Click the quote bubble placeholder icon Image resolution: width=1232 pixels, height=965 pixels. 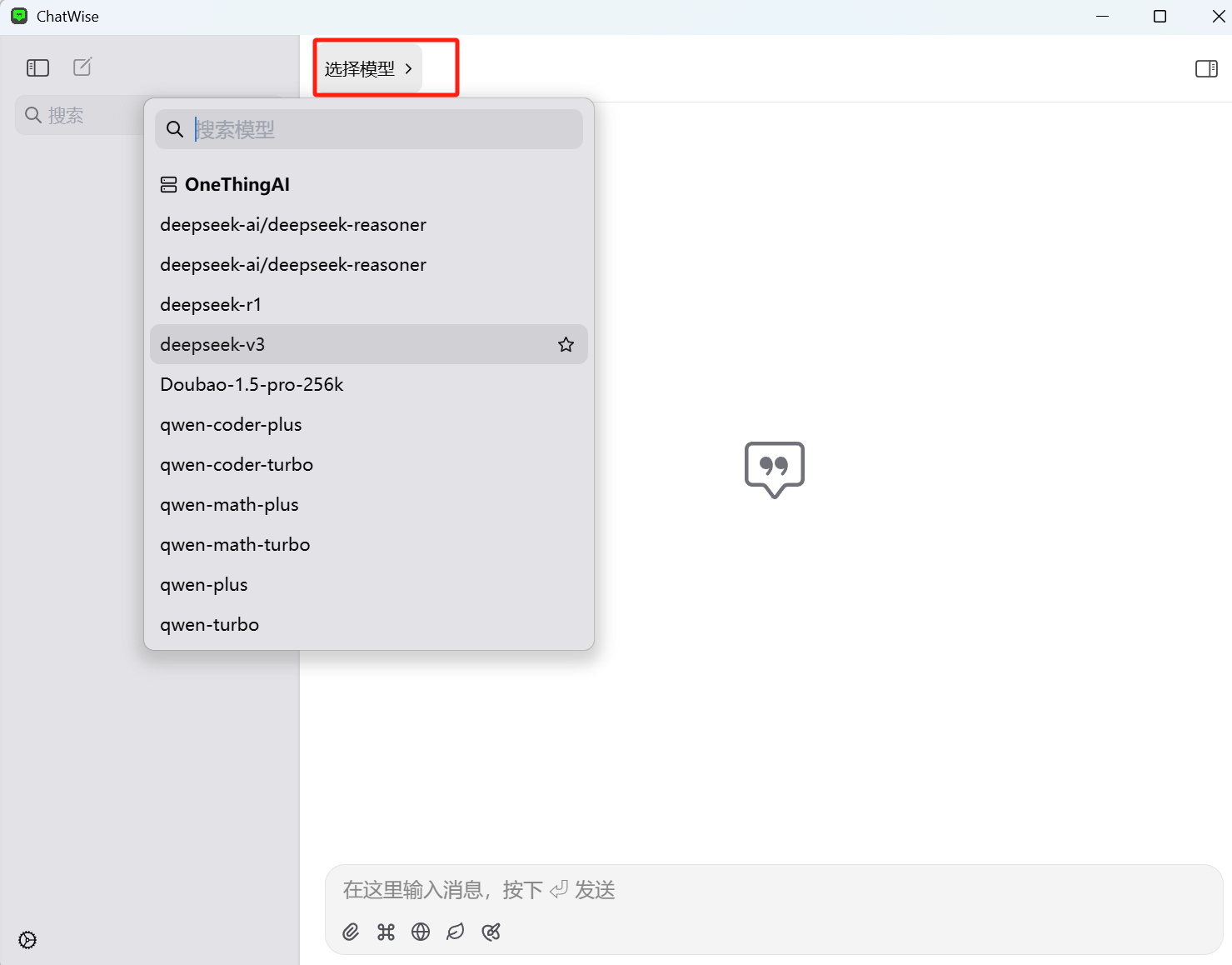[x=775, y=469]
